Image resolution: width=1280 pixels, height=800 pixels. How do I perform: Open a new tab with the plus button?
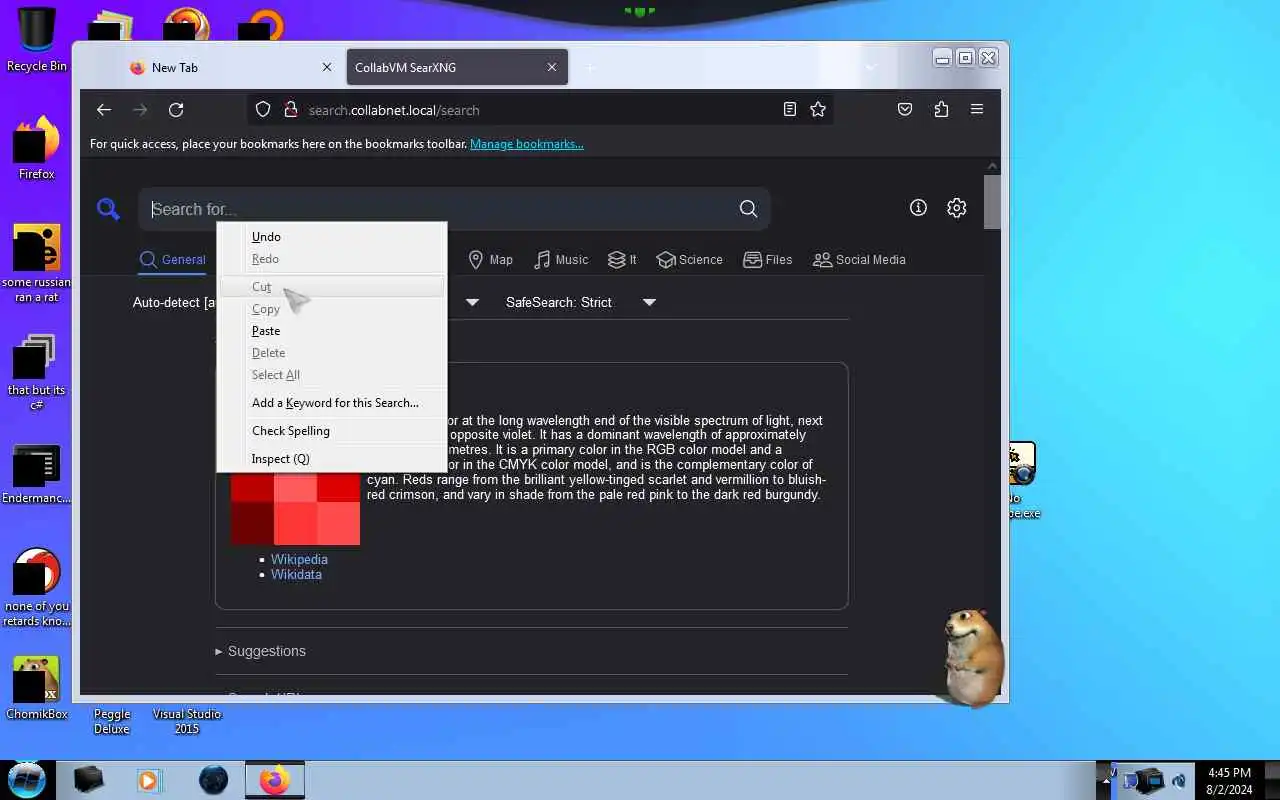[590, 67]
